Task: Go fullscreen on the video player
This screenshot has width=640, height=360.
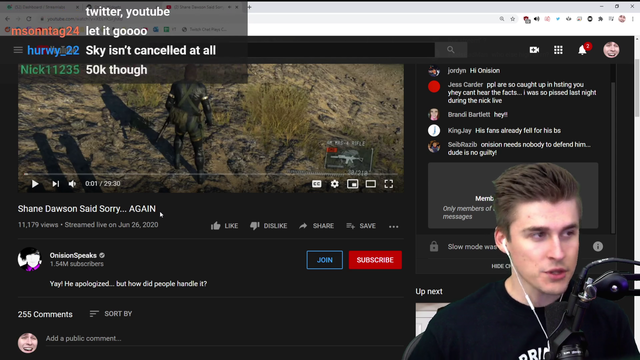Action: [x=389, y=184]
